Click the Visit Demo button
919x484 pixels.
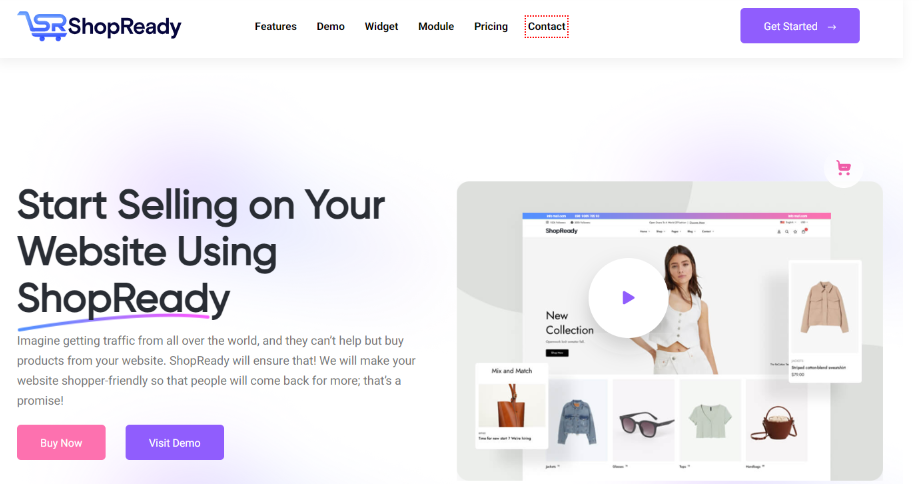175,442
